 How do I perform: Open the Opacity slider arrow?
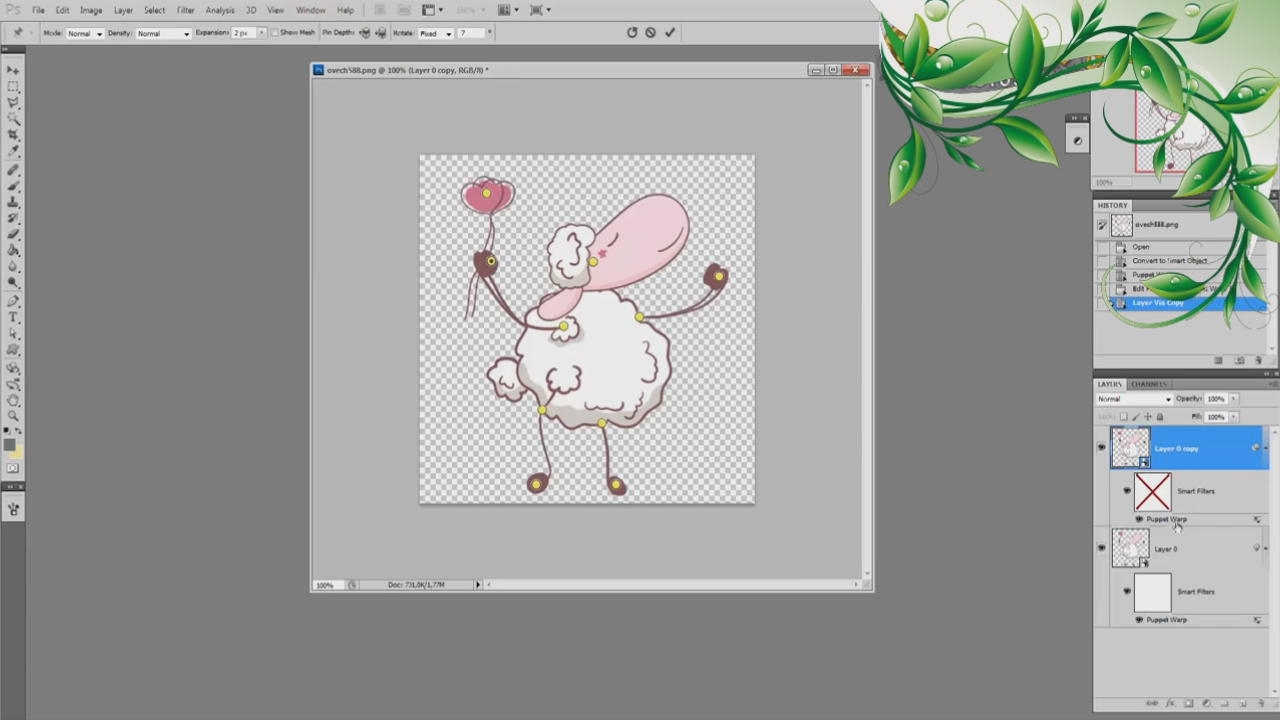coord(1232,399)
